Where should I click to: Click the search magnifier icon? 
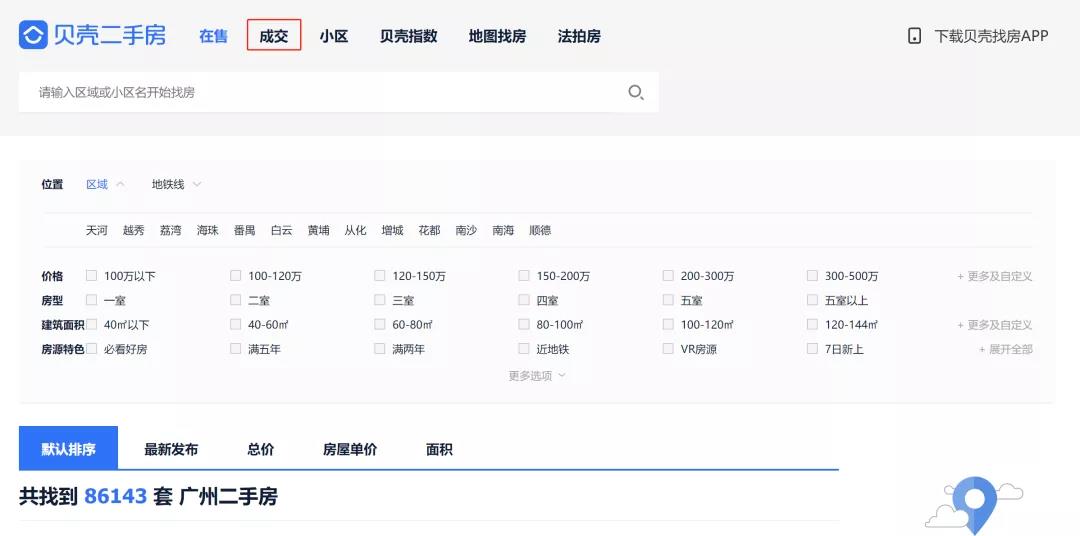[635, 92]
